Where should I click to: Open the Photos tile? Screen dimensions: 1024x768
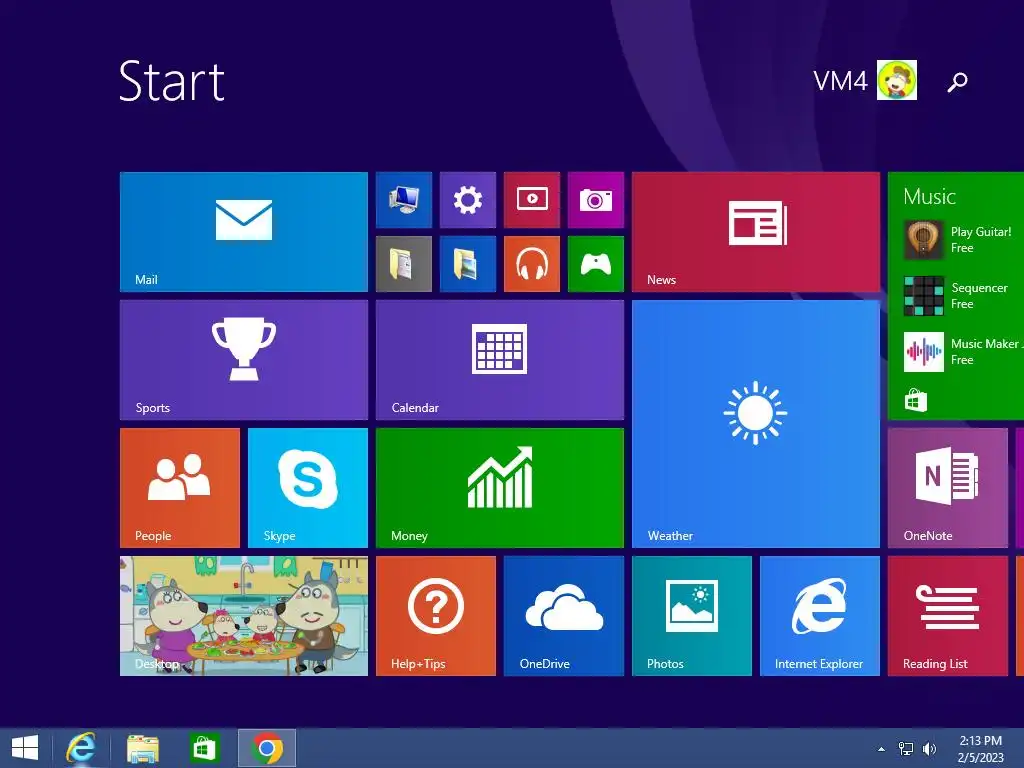click(692, 616)
